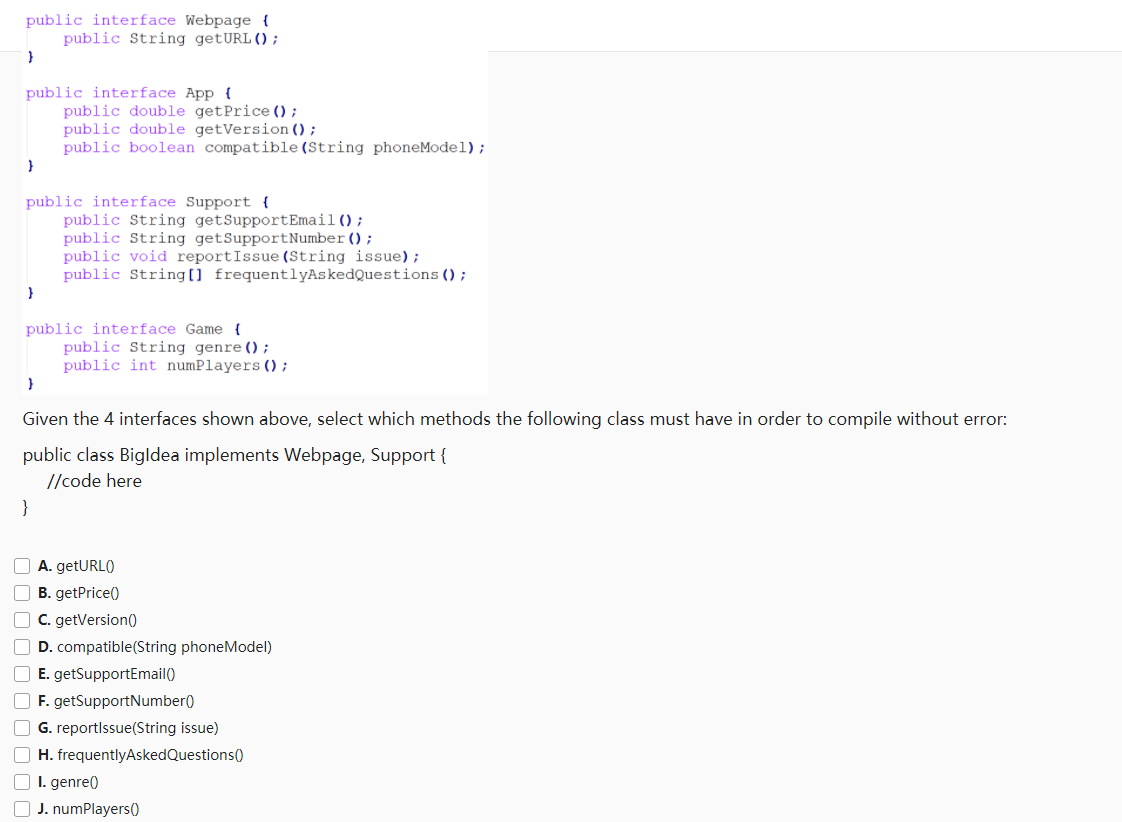Click the 'public void reportIssue' code line
This screenshot has height=822, width=1122.
(x=241, y=256)
